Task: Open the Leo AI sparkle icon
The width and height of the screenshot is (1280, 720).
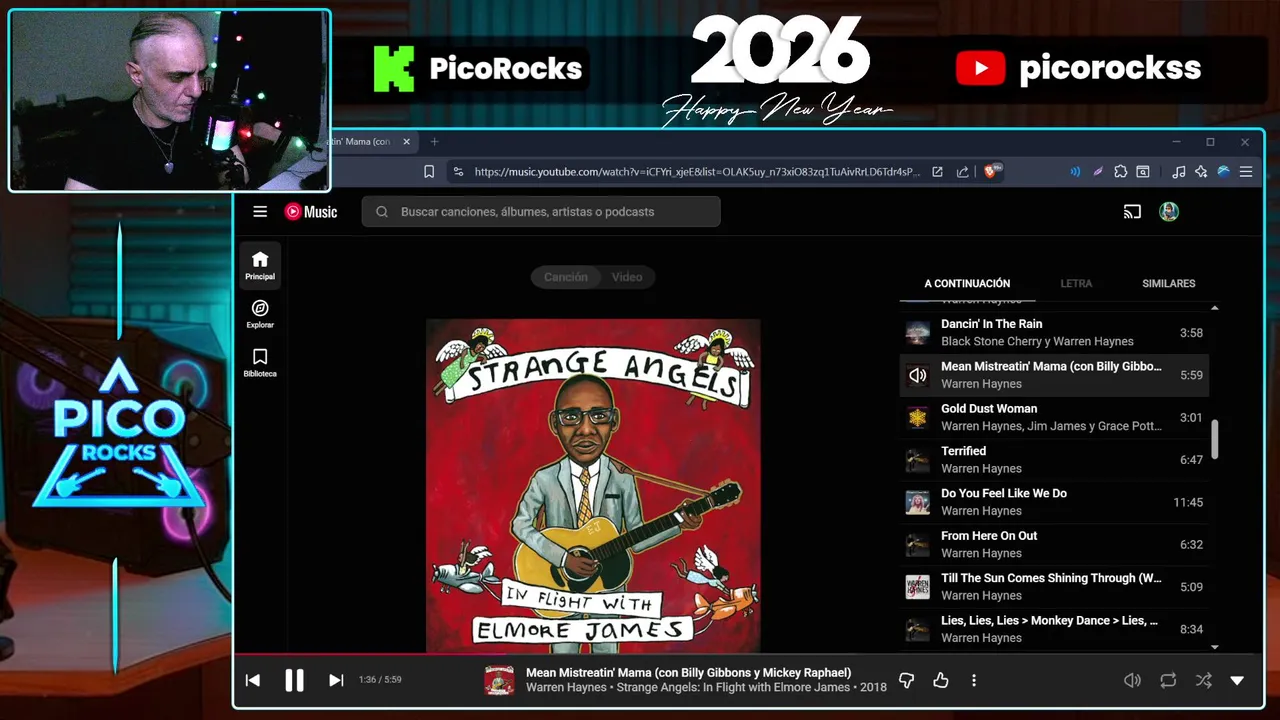Action: pyautogui.click(x=1201, y=172)
